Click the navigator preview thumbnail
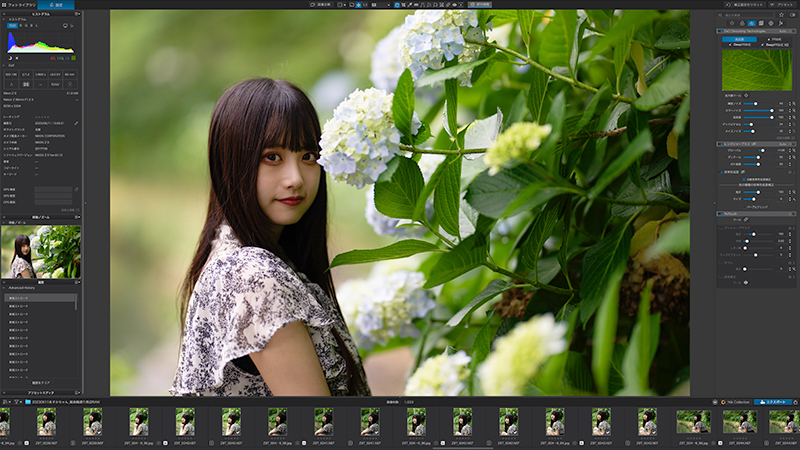 point(41,252)
